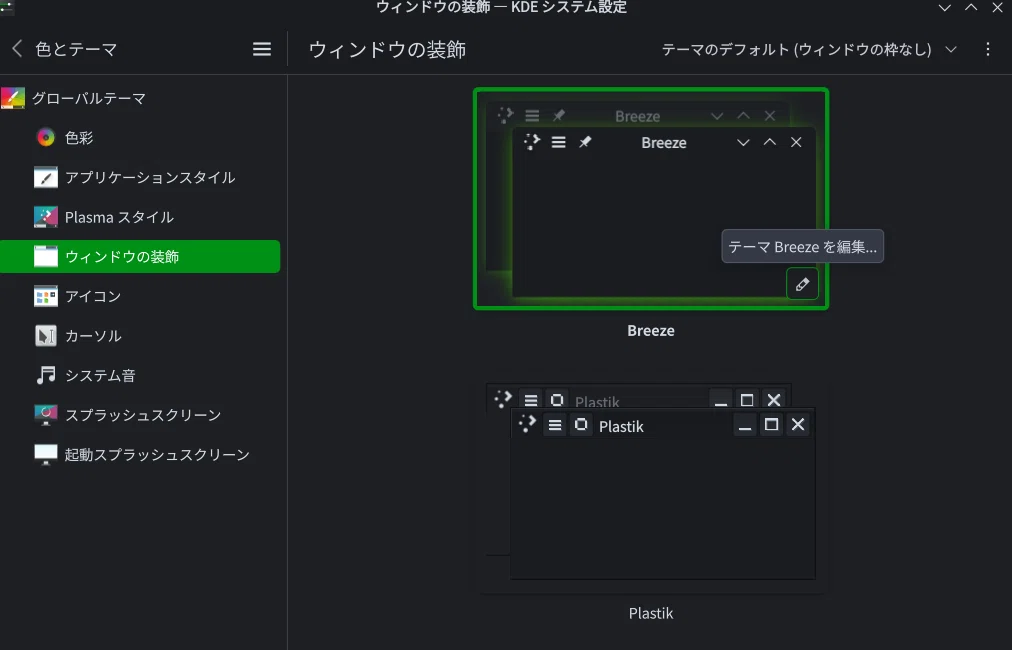Open アプリケーションスタイル page
Screen dimensions: 1012x650
point(140,178)
